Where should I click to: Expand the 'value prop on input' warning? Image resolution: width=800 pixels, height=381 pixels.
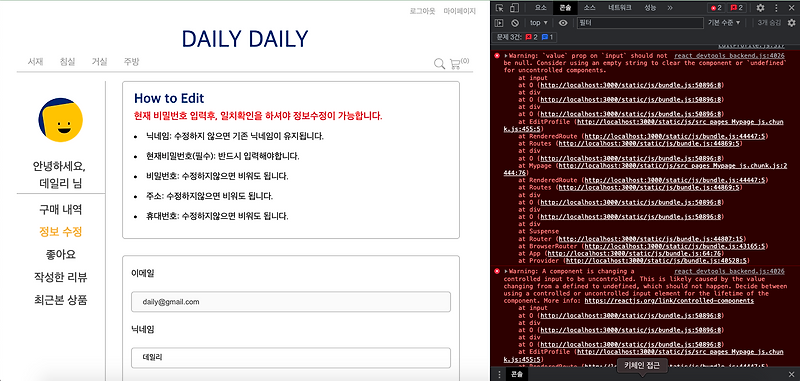click(506, 56)
